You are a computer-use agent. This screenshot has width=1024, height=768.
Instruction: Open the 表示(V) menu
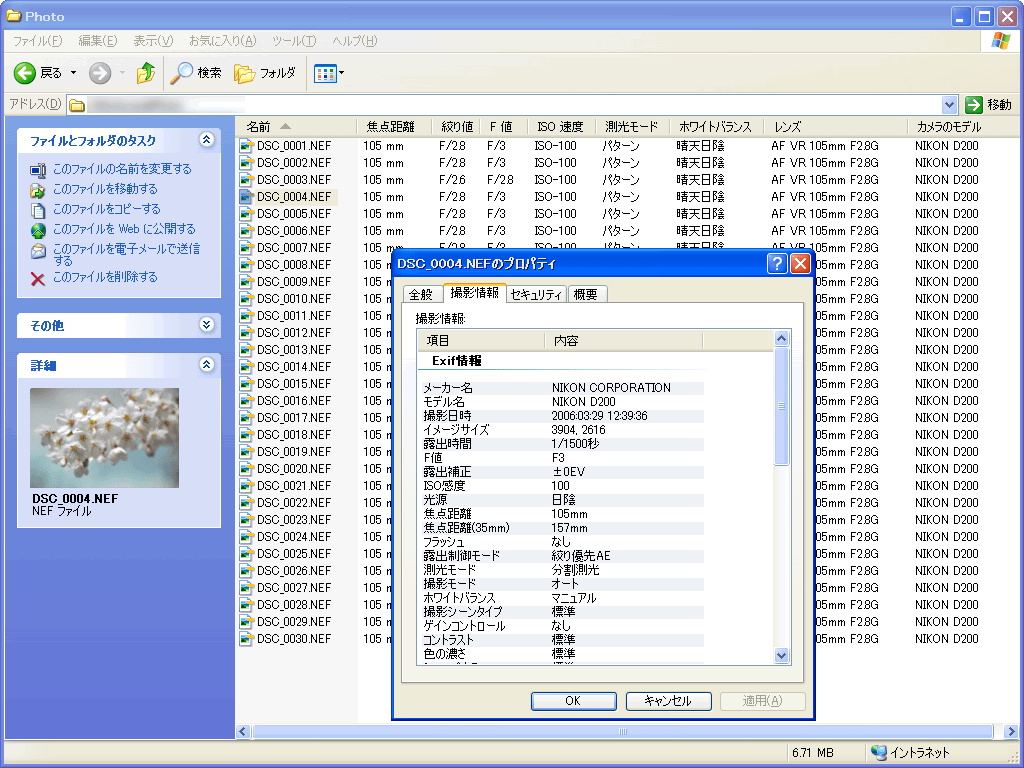[x=153, y=40]
